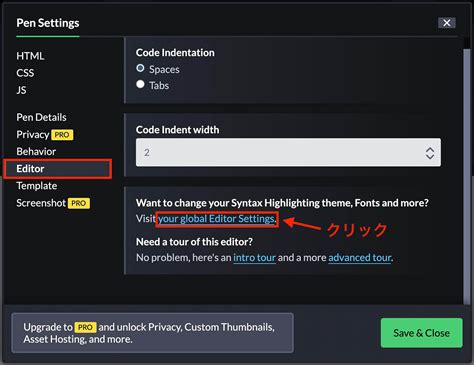
Task: Click the Code Indent width label
Action: pyautogui.click(x=177, y=130)
